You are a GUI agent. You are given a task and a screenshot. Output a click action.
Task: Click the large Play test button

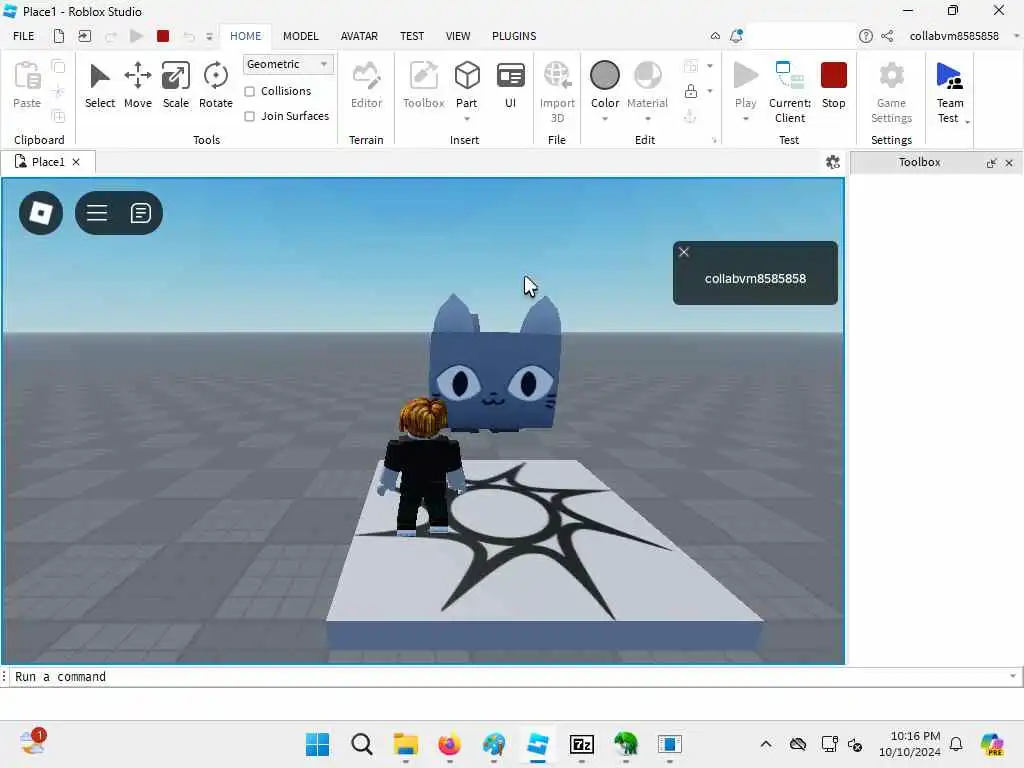(745, 85)
